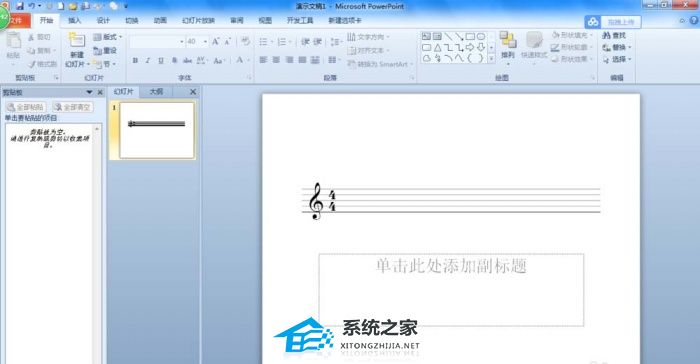The height and width of the screenshot is (364, 700).
Task: Click the Paste All (全部粘贴) clipboard button
Action: (x=26, y=107)
